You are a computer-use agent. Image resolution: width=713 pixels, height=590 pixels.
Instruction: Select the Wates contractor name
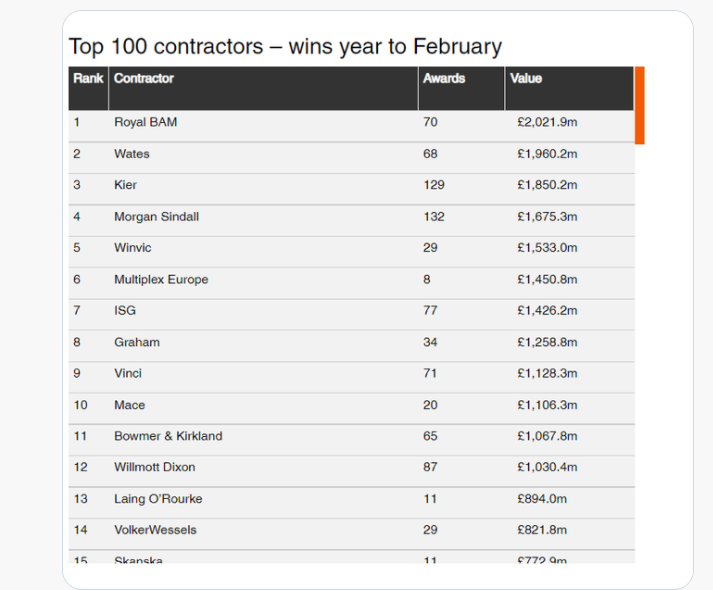[x=132, y=154]
